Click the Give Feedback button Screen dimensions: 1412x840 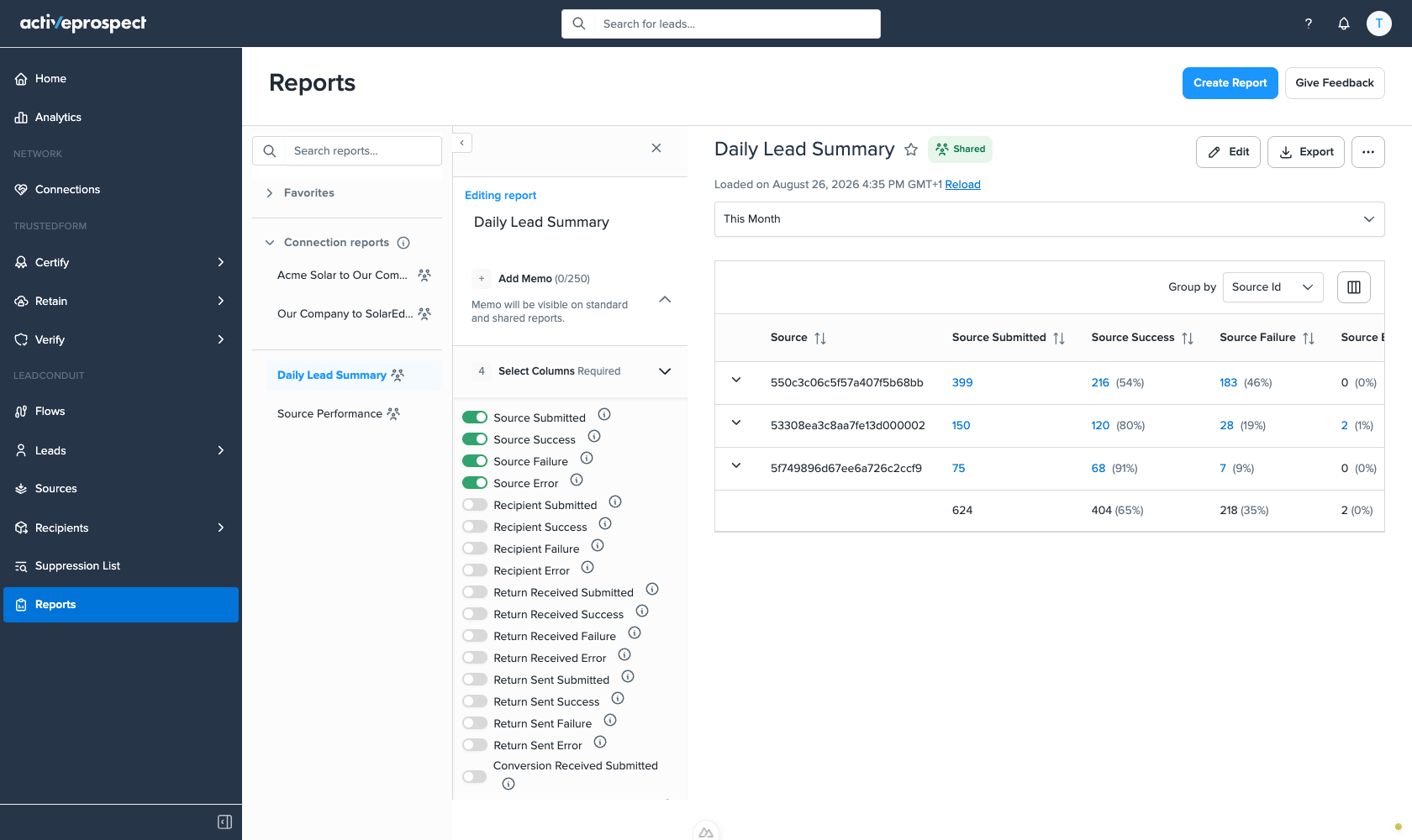pyautogui.click(x=1335, y=83)
